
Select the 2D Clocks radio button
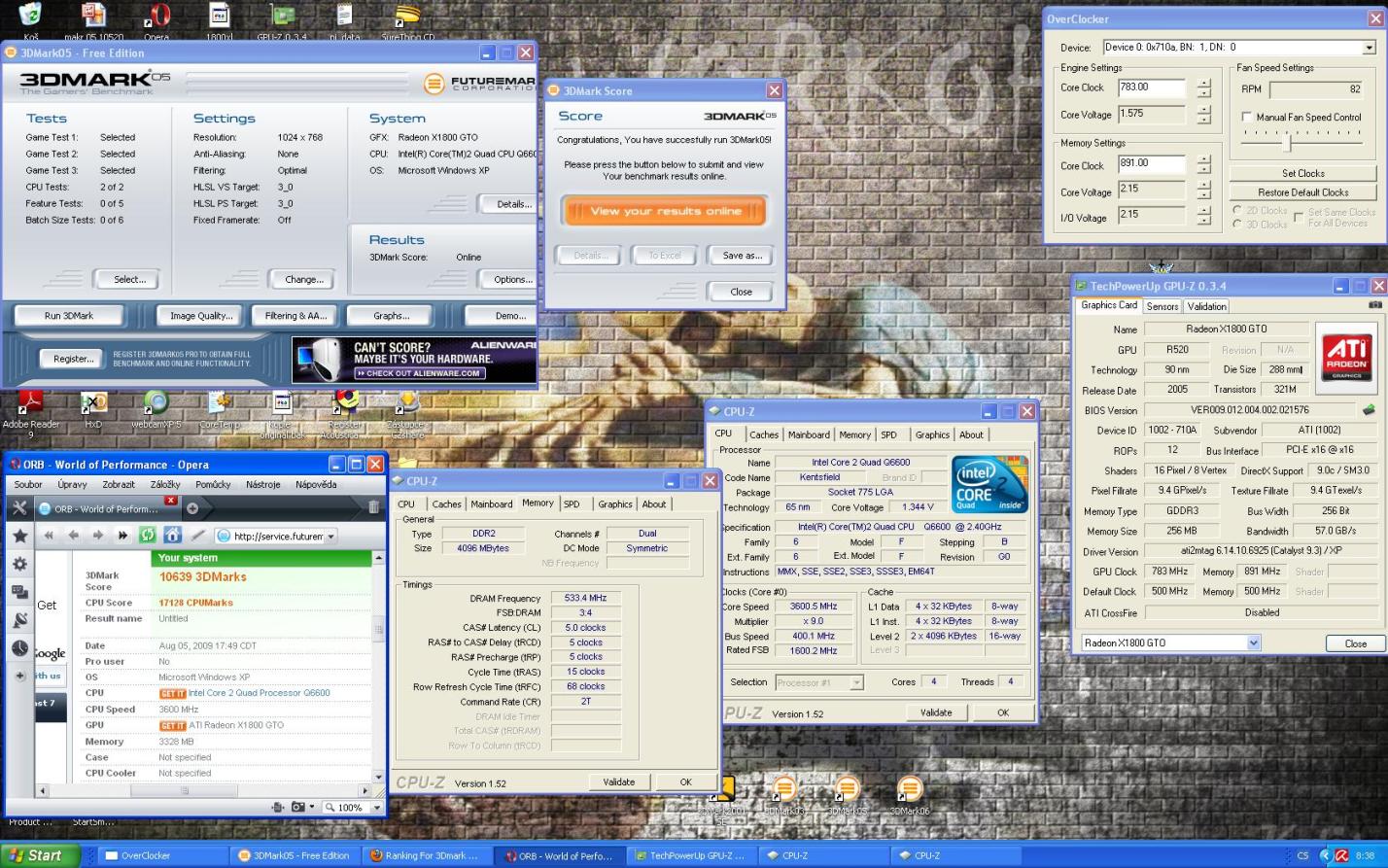[x=1237, y=210]
